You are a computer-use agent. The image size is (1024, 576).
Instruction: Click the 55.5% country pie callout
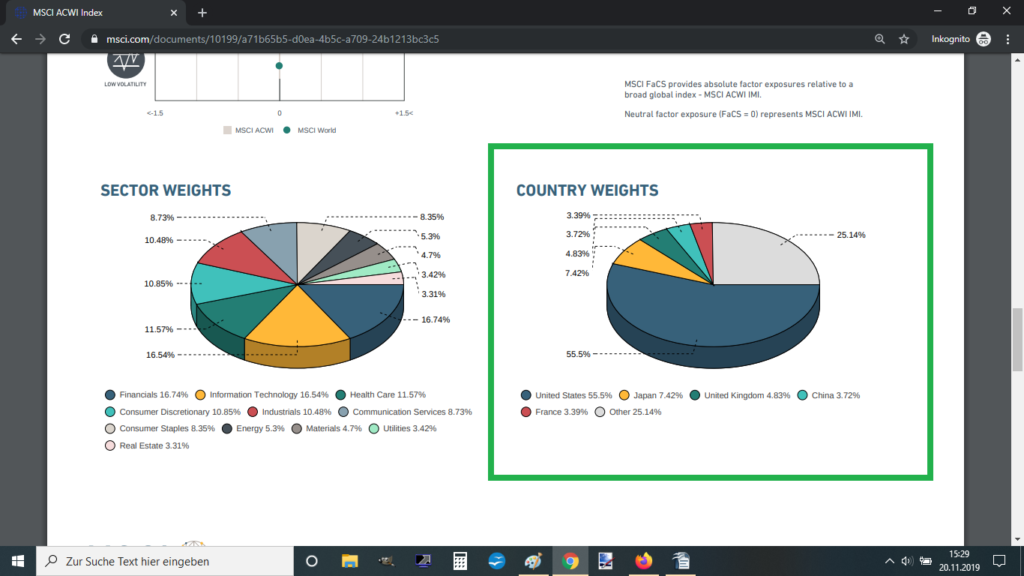coord(578,355)
